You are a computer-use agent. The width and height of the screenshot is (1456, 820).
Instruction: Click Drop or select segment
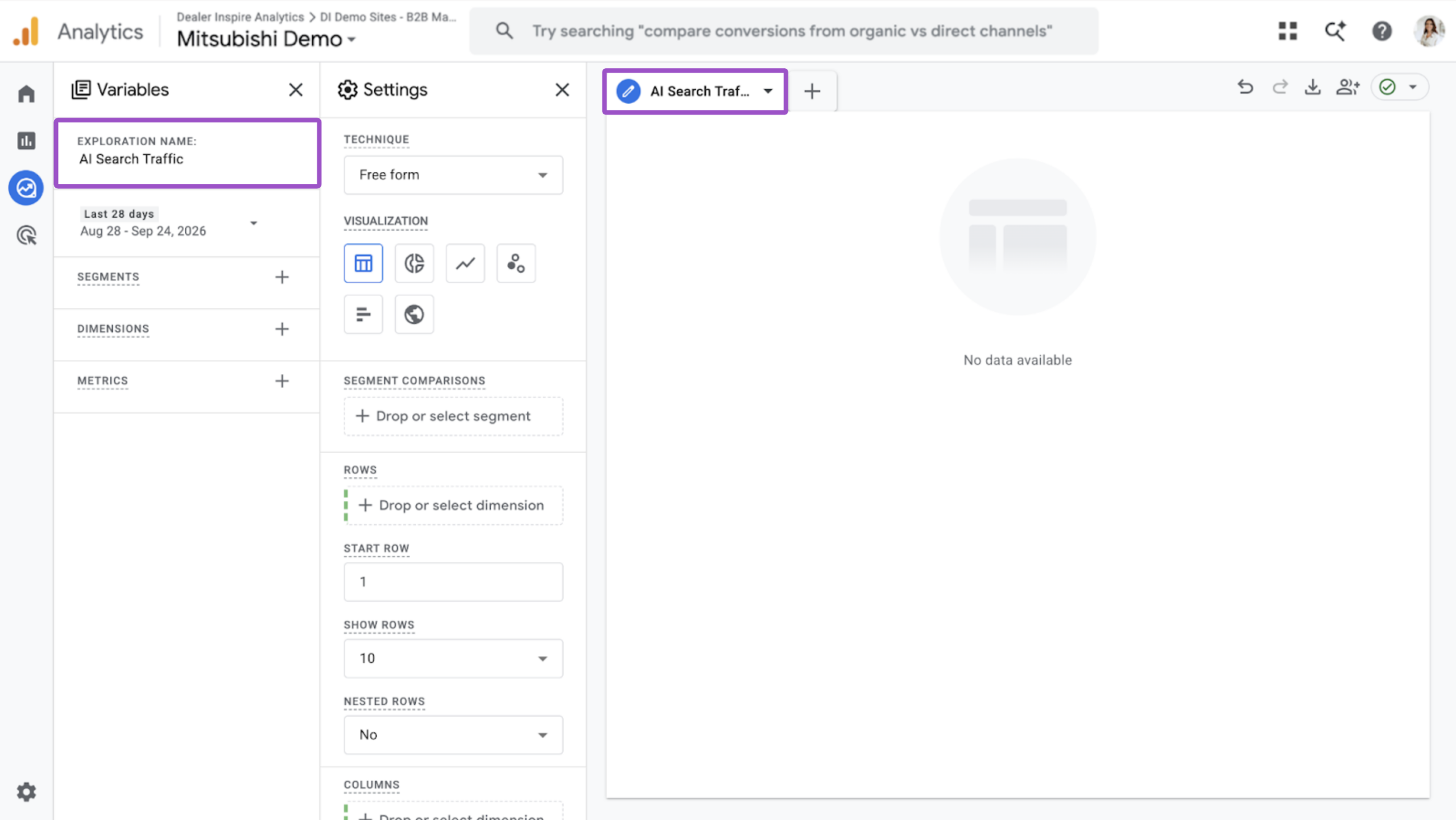pos(453,416)
